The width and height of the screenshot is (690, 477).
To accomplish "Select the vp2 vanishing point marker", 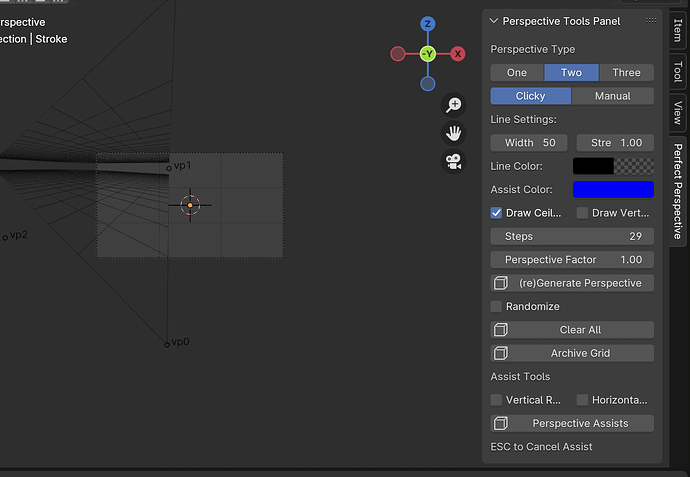I will click(5, 238).
